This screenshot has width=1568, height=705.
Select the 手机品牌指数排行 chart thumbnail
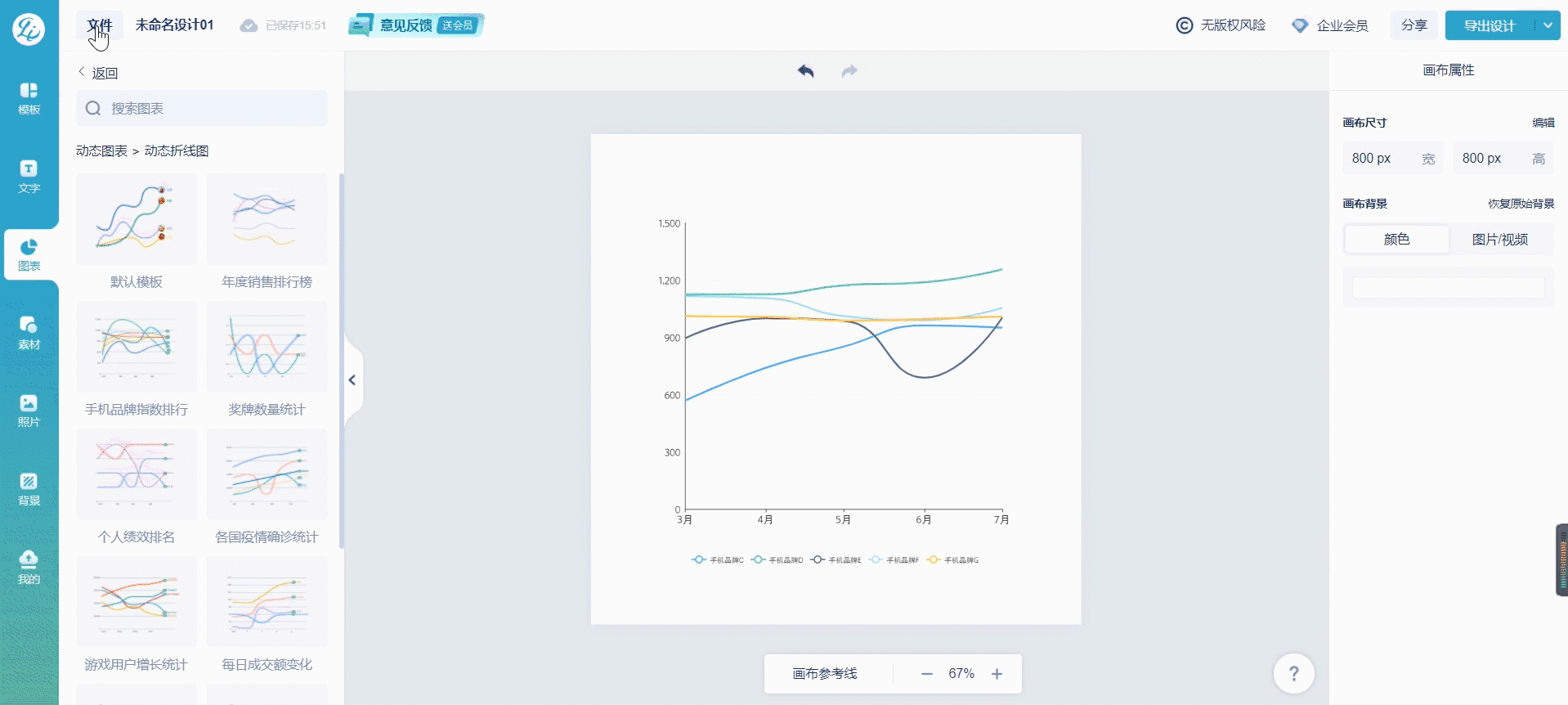137,347
